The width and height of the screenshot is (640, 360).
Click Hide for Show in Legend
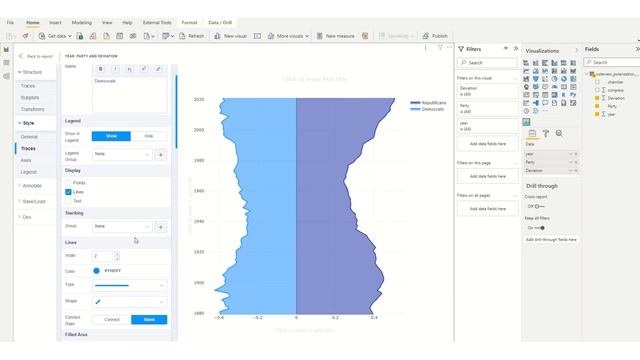[x=149, y=136]
